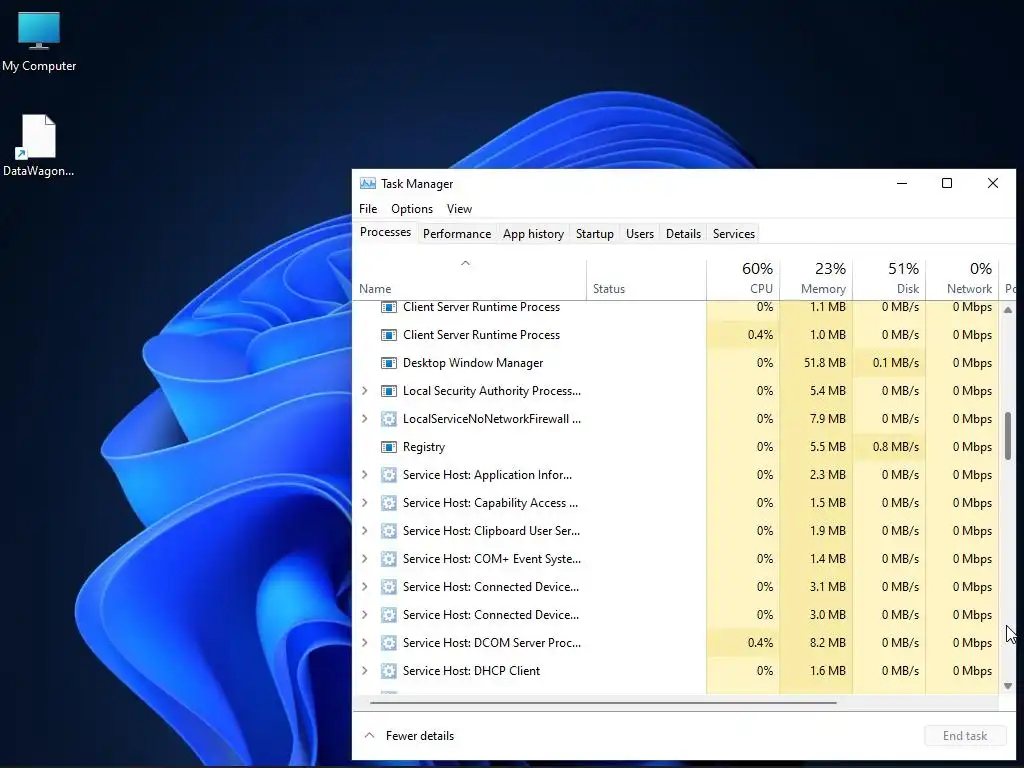The image size is (1024, 768).
Task: Minimize the Task Manager window
Action: click(x=902, y=184)
